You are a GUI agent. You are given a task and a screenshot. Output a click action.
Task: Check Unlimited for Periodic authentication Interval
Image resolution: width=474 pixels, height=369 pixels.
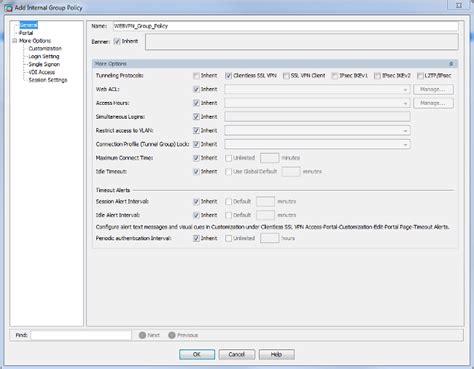(228, 238)
